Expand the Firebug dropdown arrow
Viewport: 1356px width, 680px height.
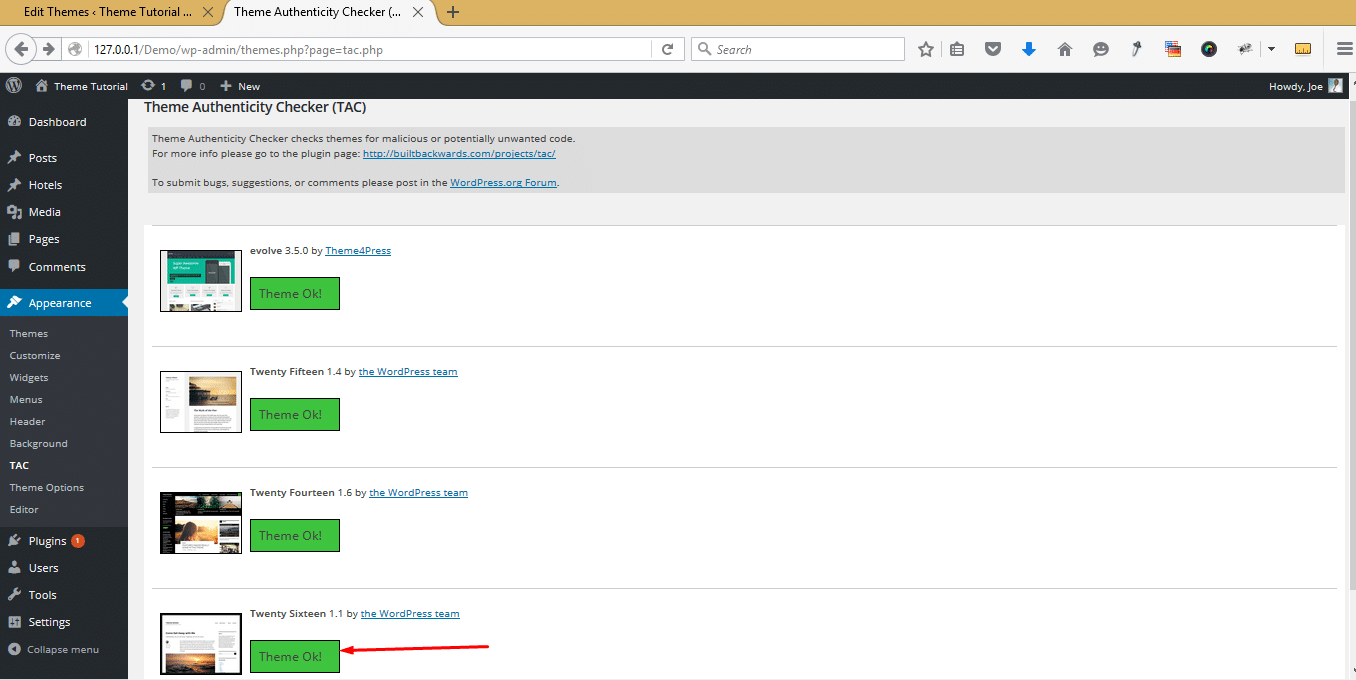pyautogui.click(x=1271, y=49)
